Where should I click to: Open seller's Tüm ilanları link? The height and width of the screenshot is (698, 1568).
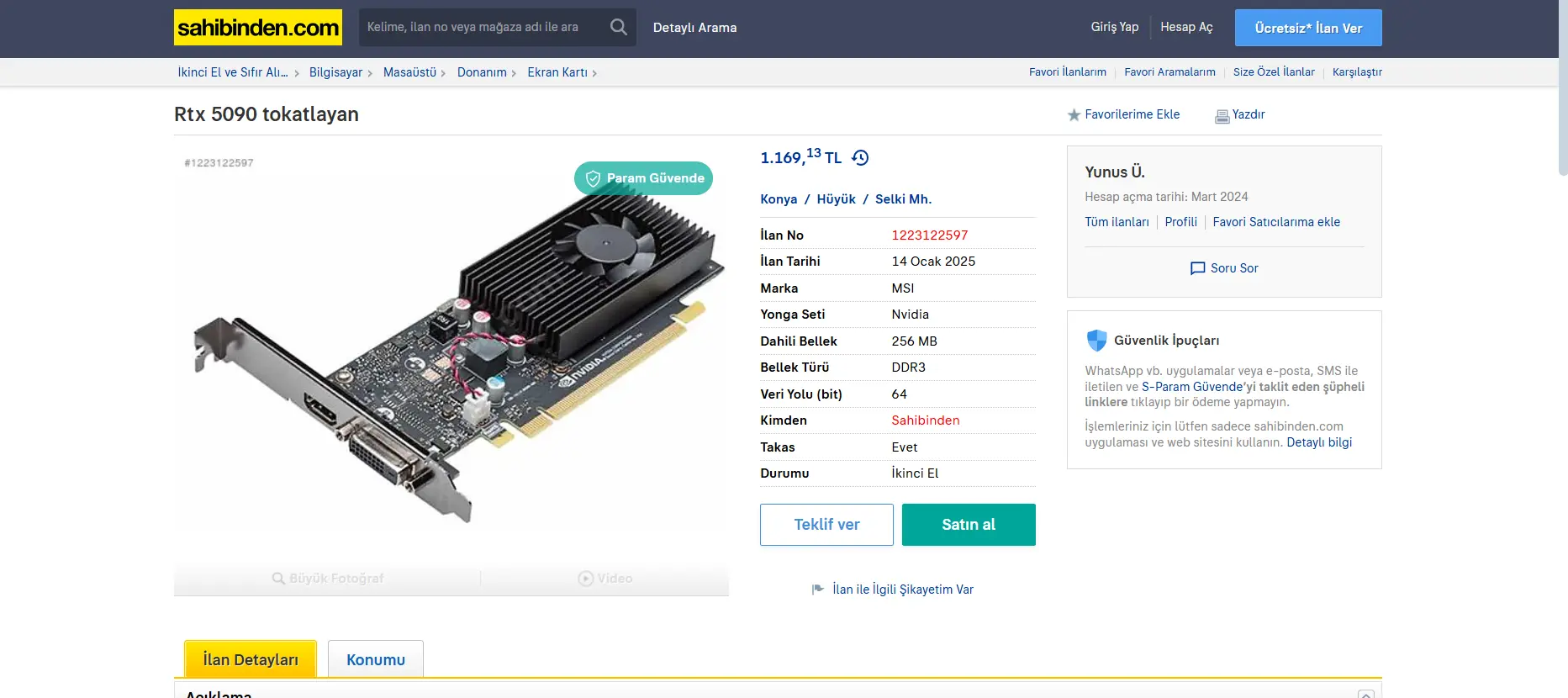point(1117,222)
